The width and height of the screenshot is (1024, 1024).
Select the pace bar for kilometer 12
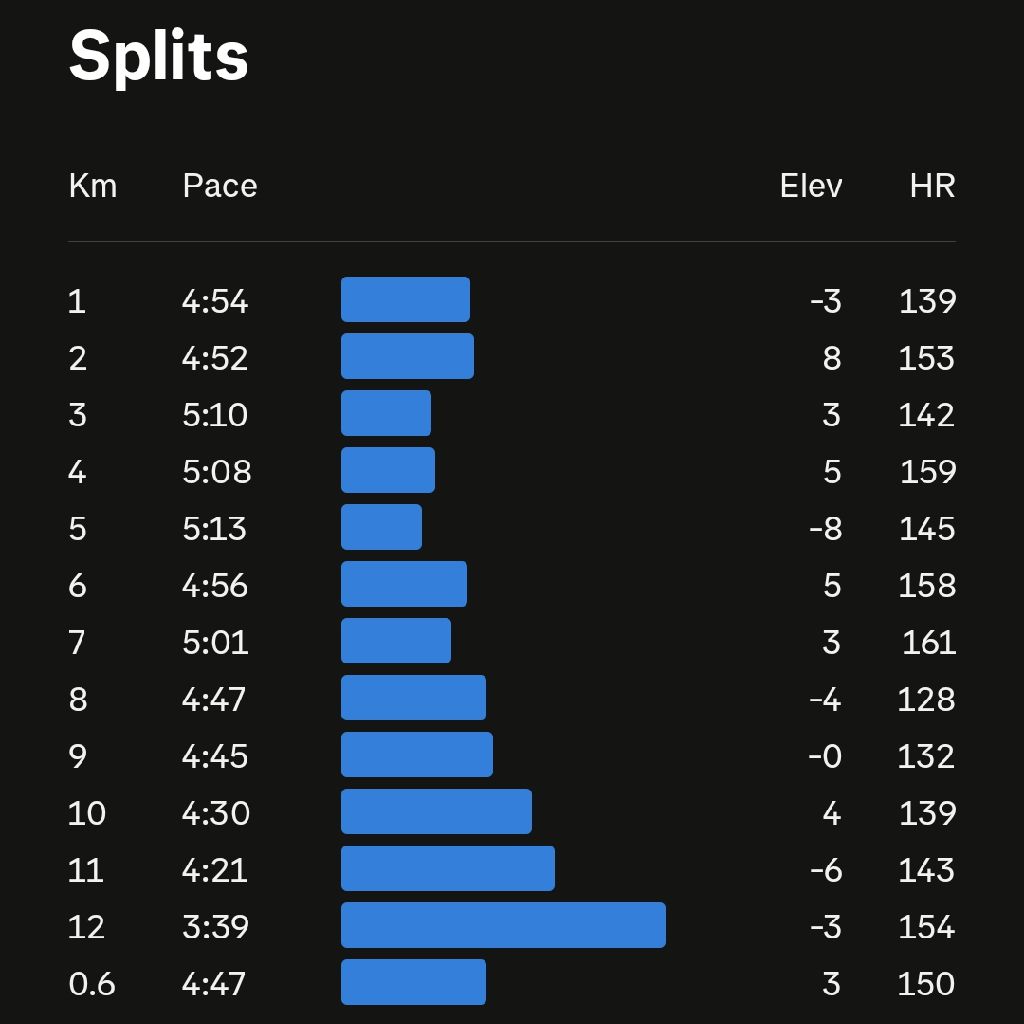click(503, 925)
